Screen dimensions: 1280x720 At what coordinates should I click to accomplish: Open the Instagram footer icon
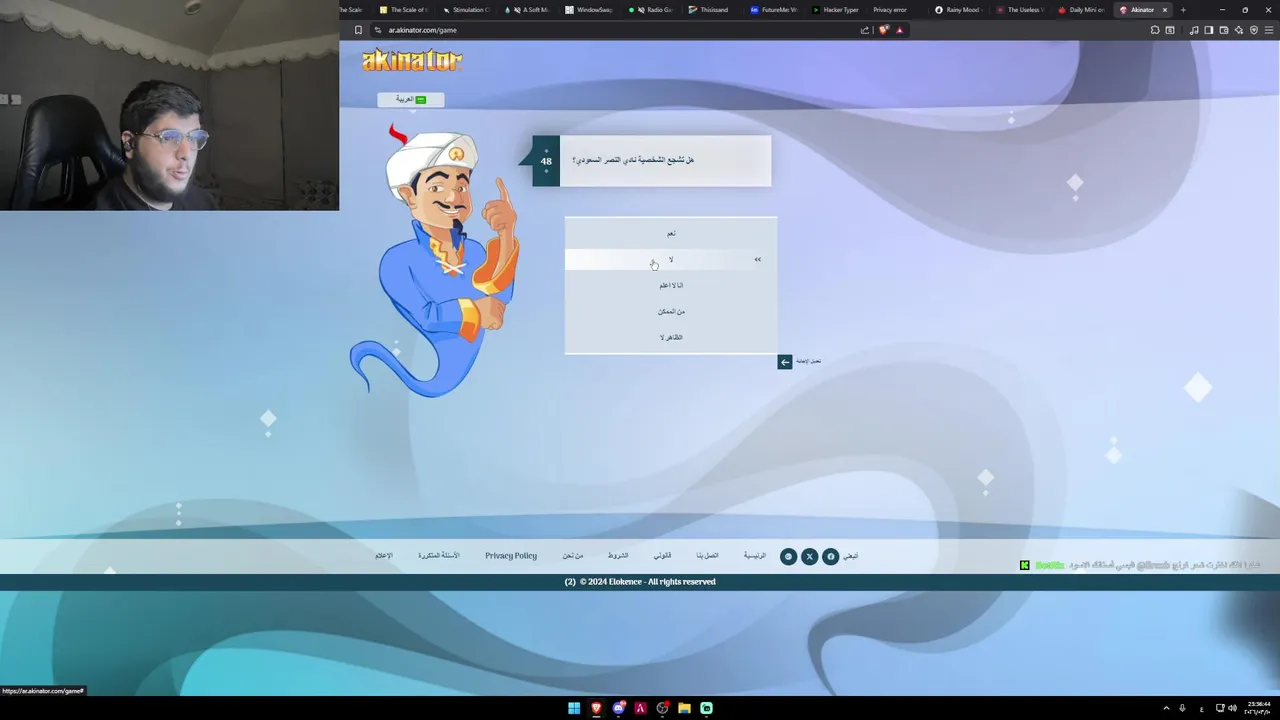pyautogui.click(x=788, y=556)
